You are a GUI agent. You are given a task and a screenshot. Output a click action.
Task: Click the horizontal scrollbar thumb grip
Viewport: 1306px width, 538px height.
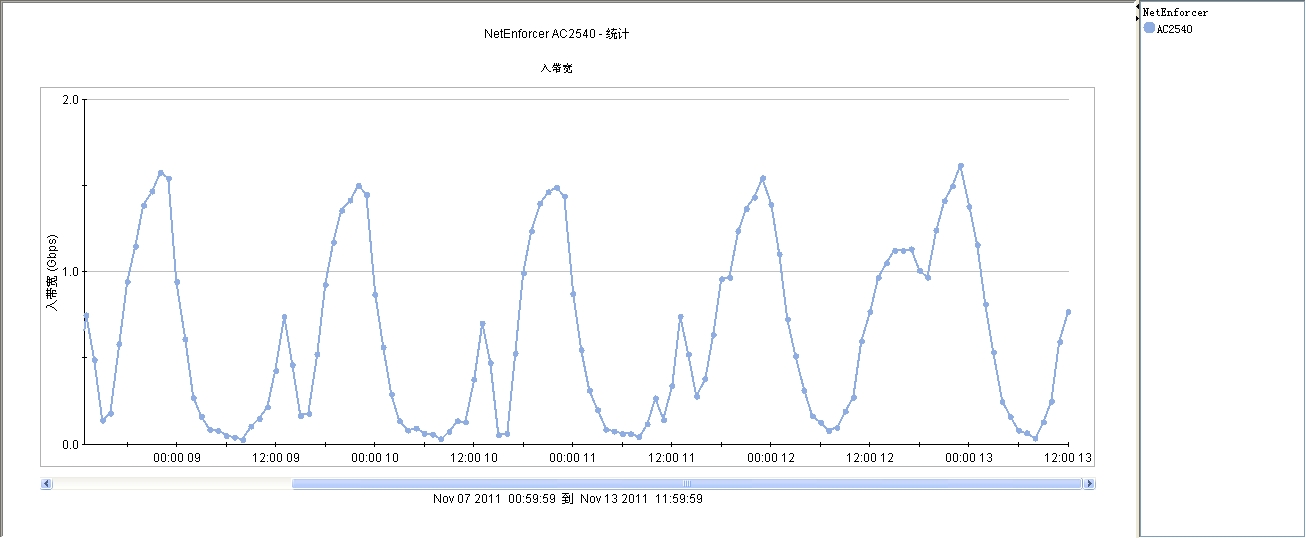coord(687,484)
